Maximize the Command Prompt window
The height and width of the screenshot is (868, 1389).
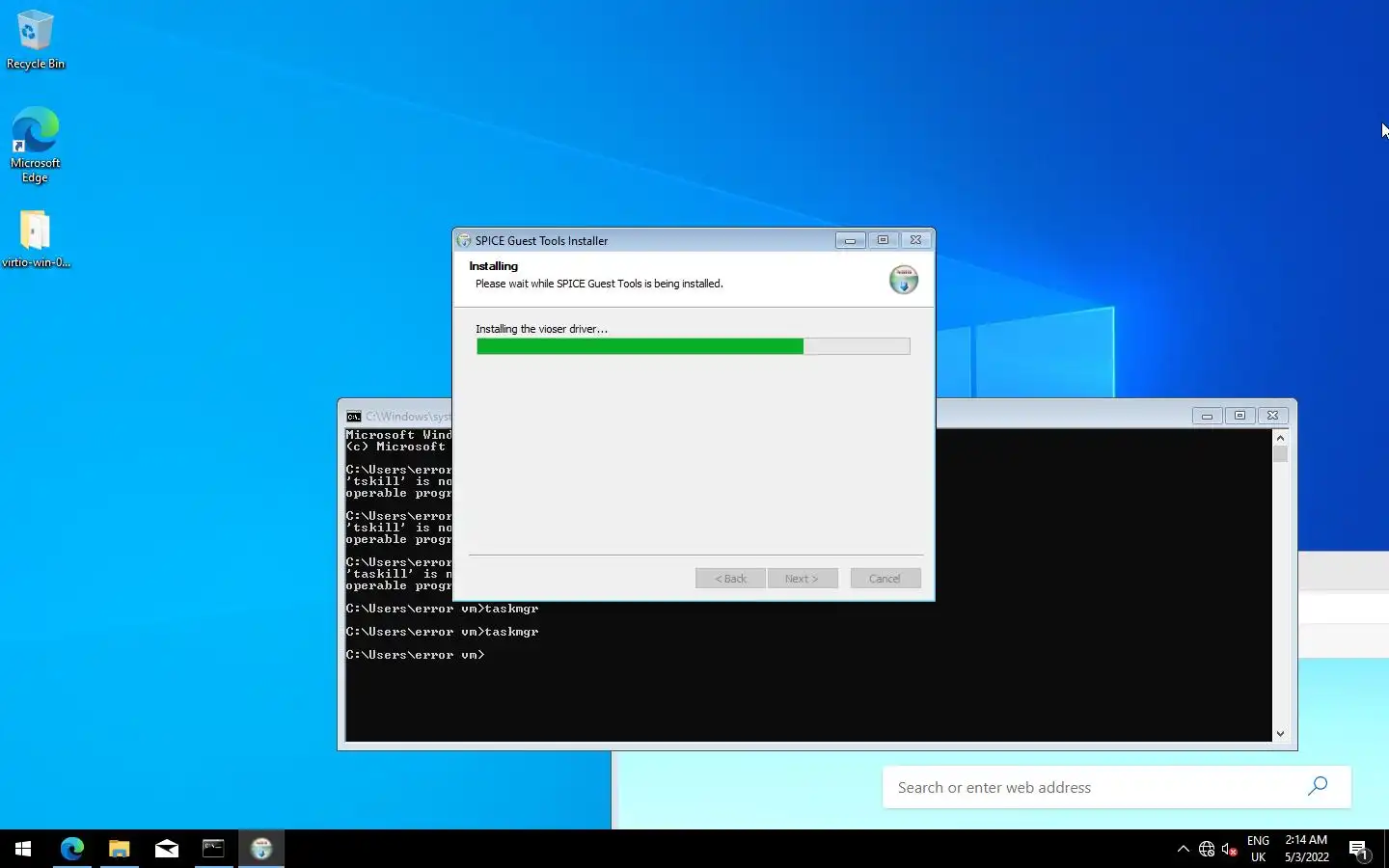[1239, 416]
